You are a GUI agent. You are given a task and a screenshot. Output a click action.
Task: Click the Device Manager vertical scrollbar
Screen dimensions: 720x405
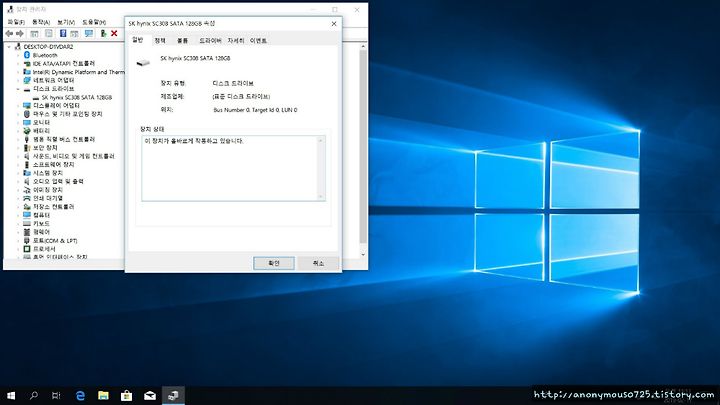[x=363, y=150]
